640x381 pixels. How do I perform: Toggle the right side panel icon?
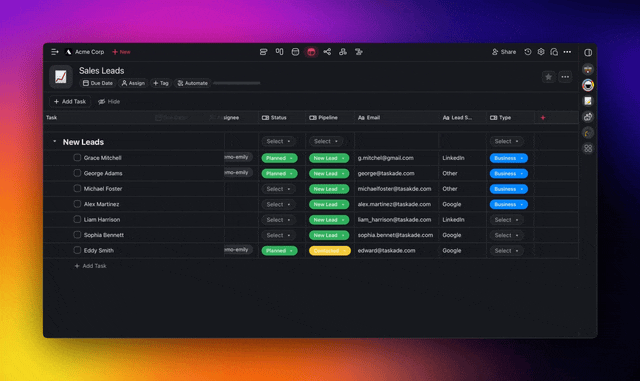[588, 53]
